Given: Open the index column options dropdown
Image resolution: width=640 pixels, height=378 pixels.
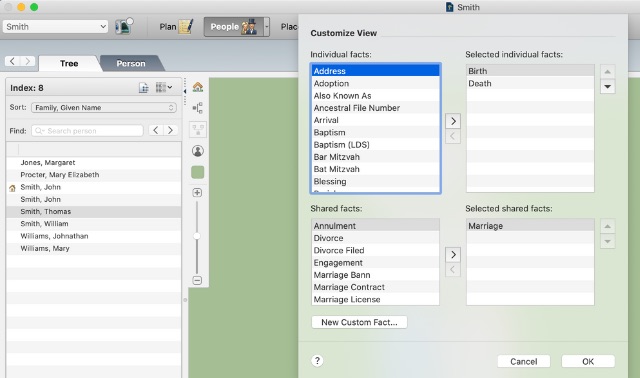Looking at the screenshot, I should 164,87.
